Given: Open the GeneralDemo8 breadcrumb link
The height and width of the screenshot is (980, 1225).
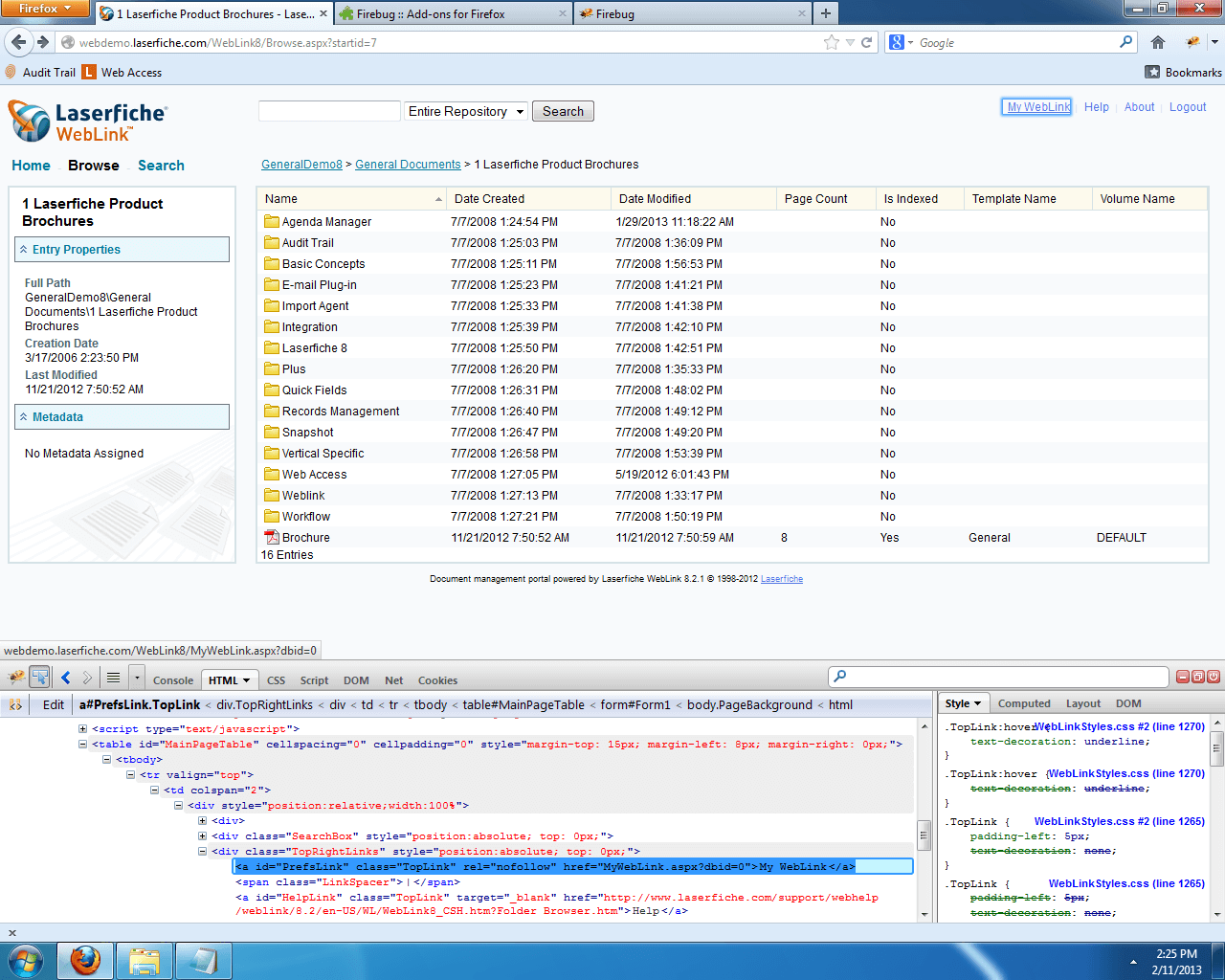Looking at the screenshot, I should (301, 165).
